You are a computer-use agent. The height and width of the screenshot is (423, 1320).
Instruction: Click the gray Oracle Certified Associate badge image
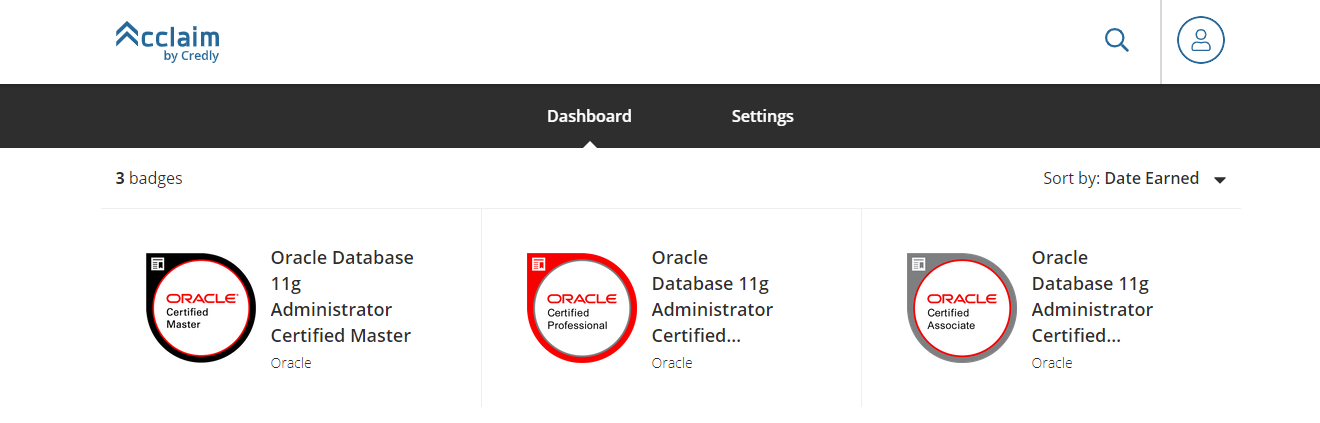(961, 308)
